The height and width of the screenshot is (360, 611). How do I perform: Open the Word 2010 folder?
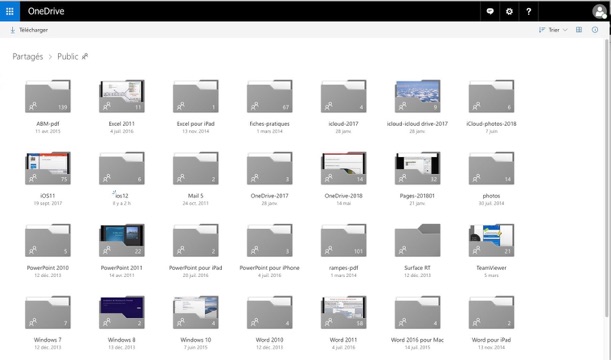click(270, 312)
